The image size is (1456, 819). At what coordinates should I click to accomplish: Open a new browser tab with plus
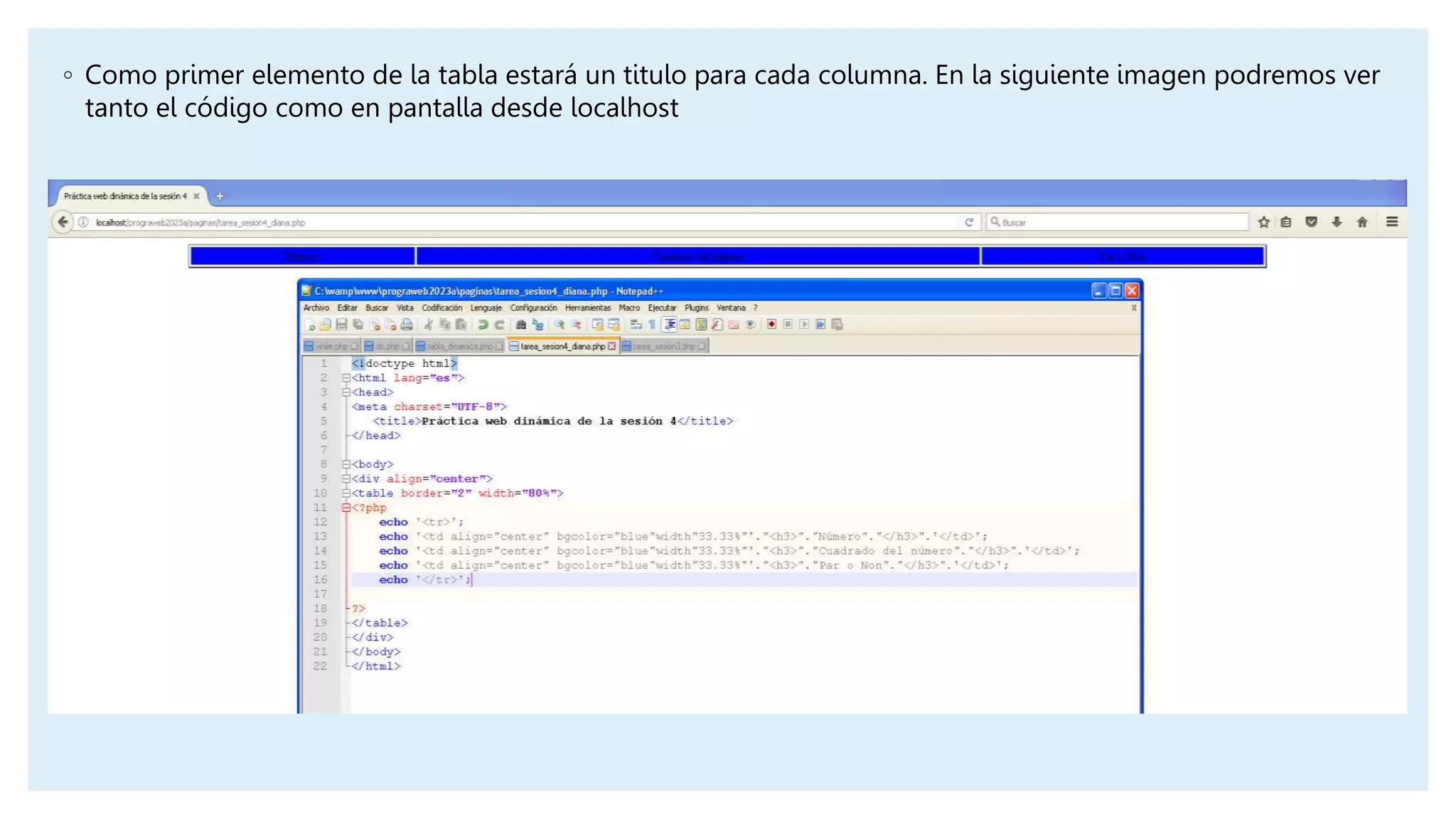point(220,196)
